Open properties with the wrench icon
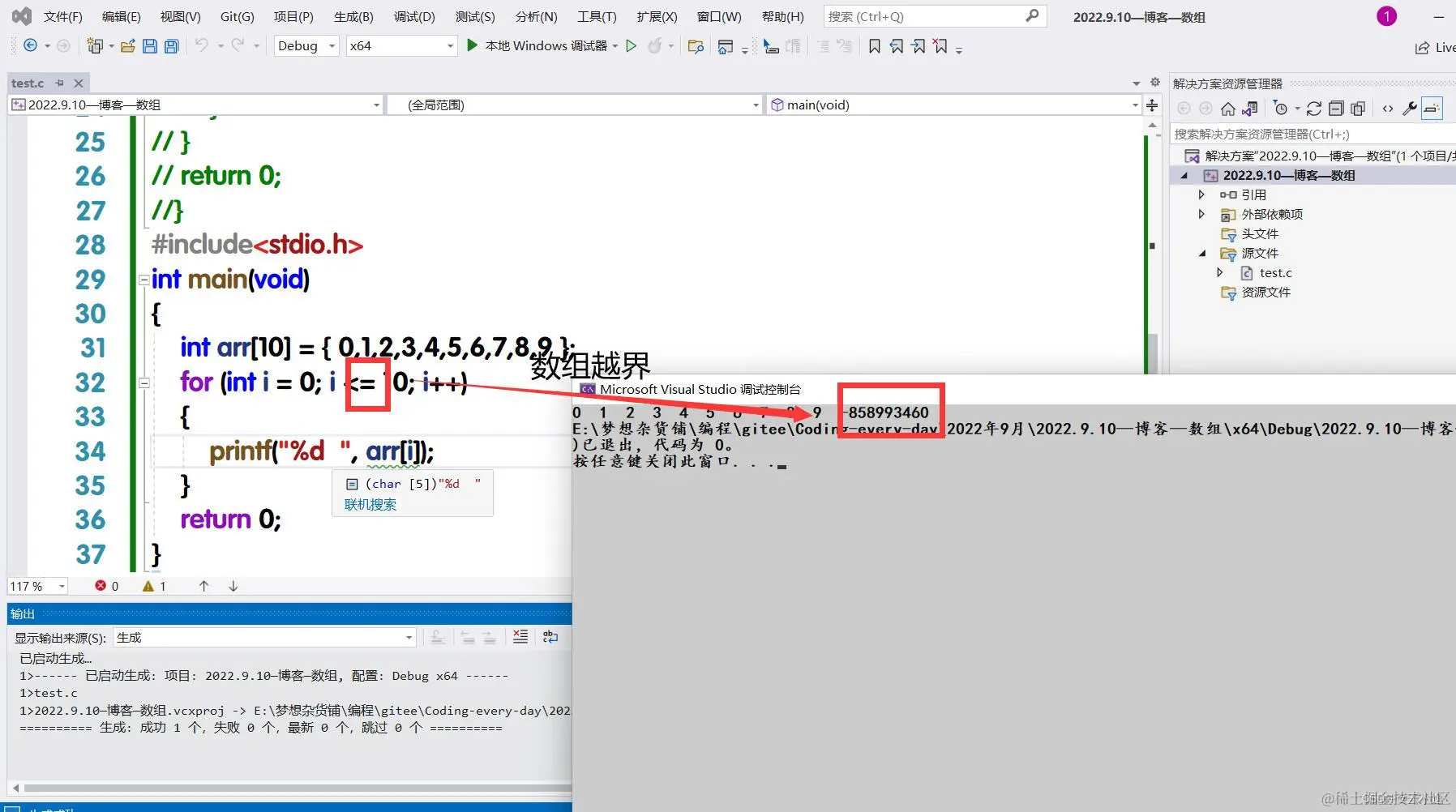The image size is (1456, 812). coord(1410,109)
